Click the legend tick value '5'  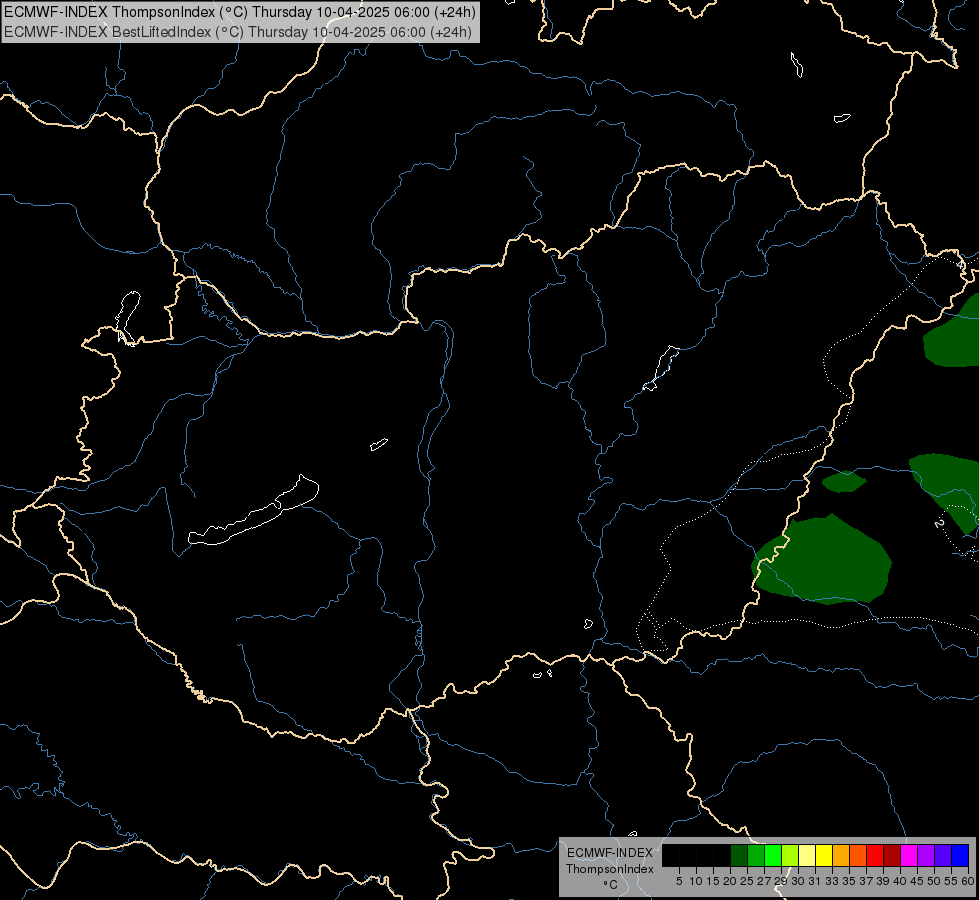pos(679,881)
